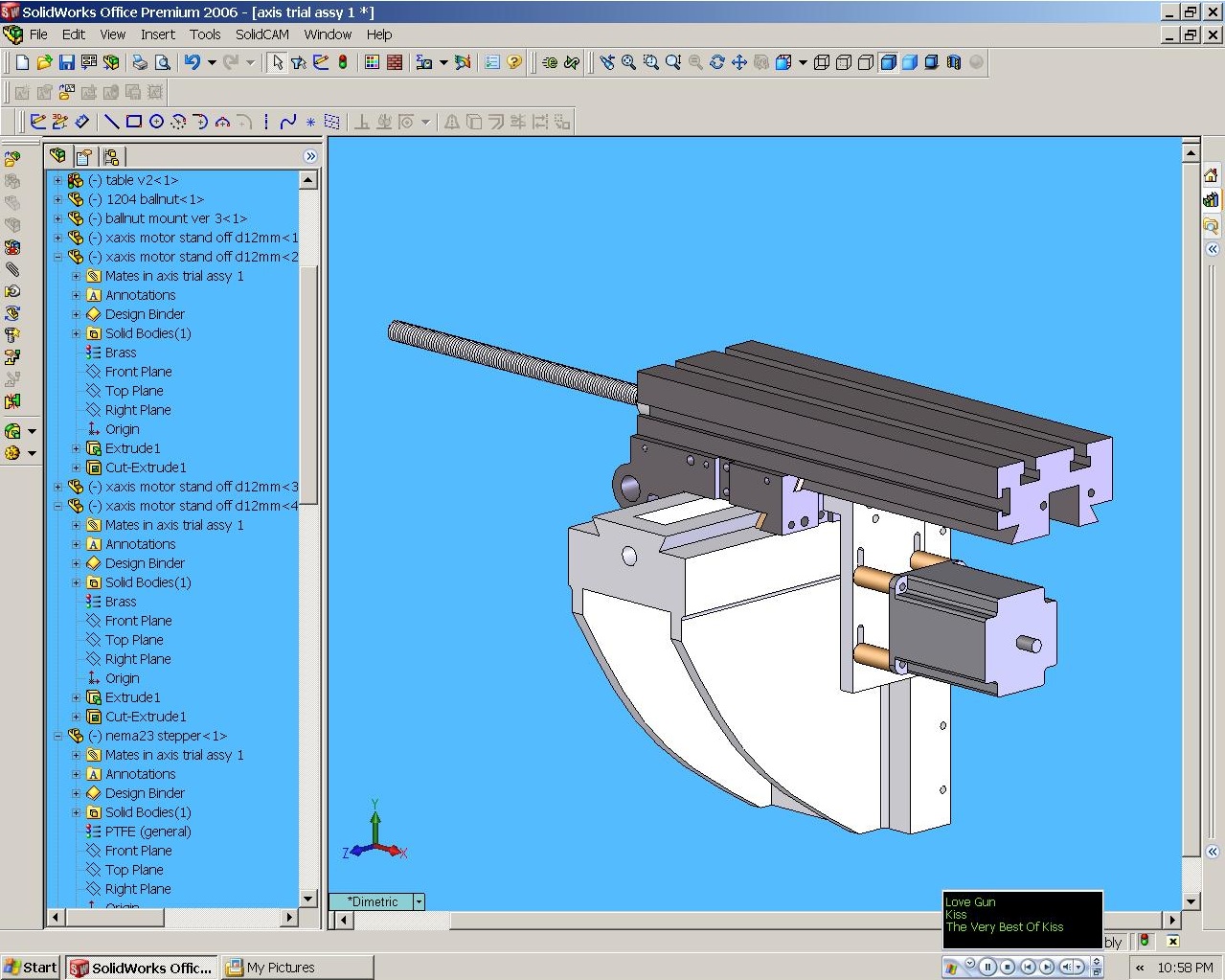Open the SolidCAM menu
Screen dimensions: 1225x980
coord(261,34)
